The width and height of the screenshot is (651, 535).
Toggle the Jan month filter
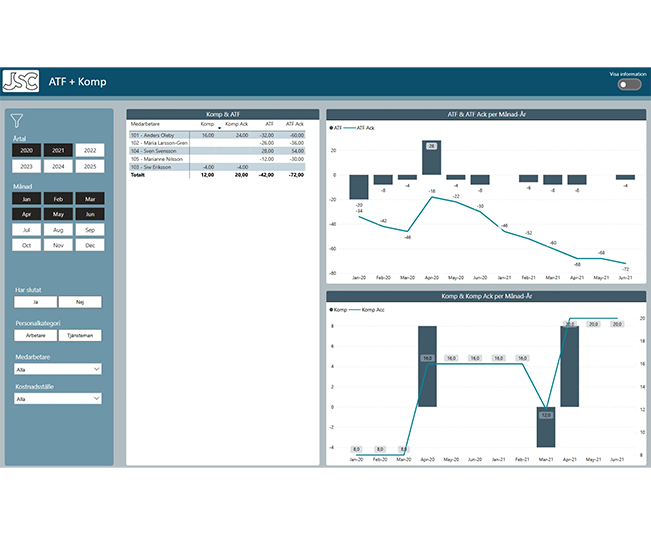[x=26, y=199]
